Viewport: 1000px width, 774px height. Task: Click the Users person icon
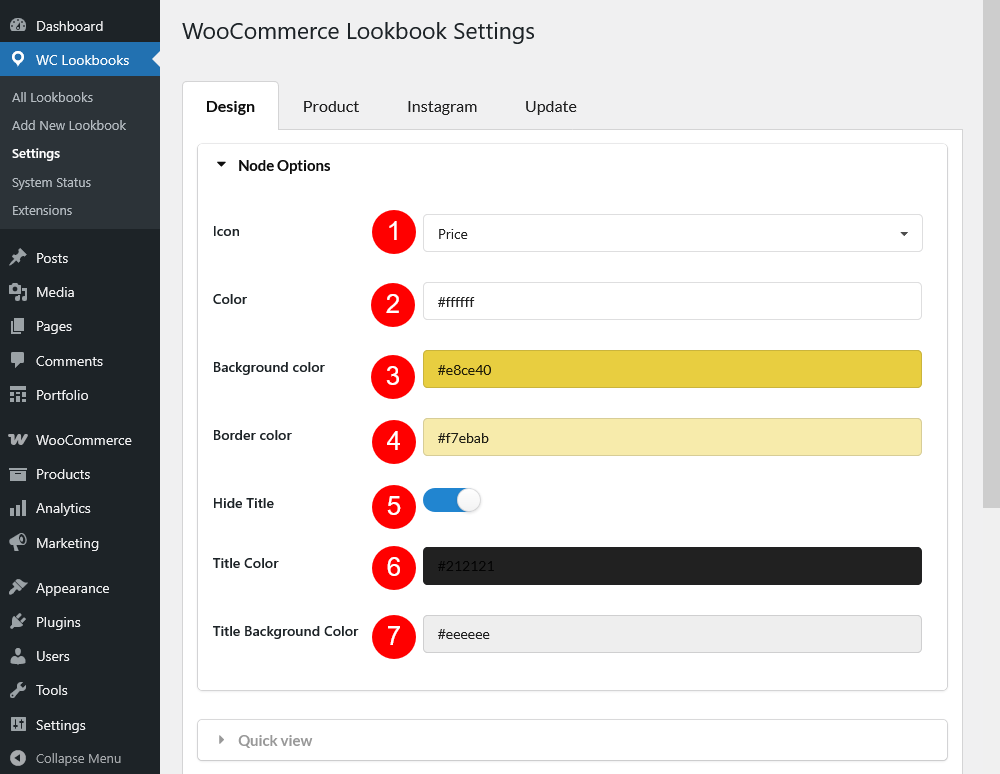tap(18, 656)
